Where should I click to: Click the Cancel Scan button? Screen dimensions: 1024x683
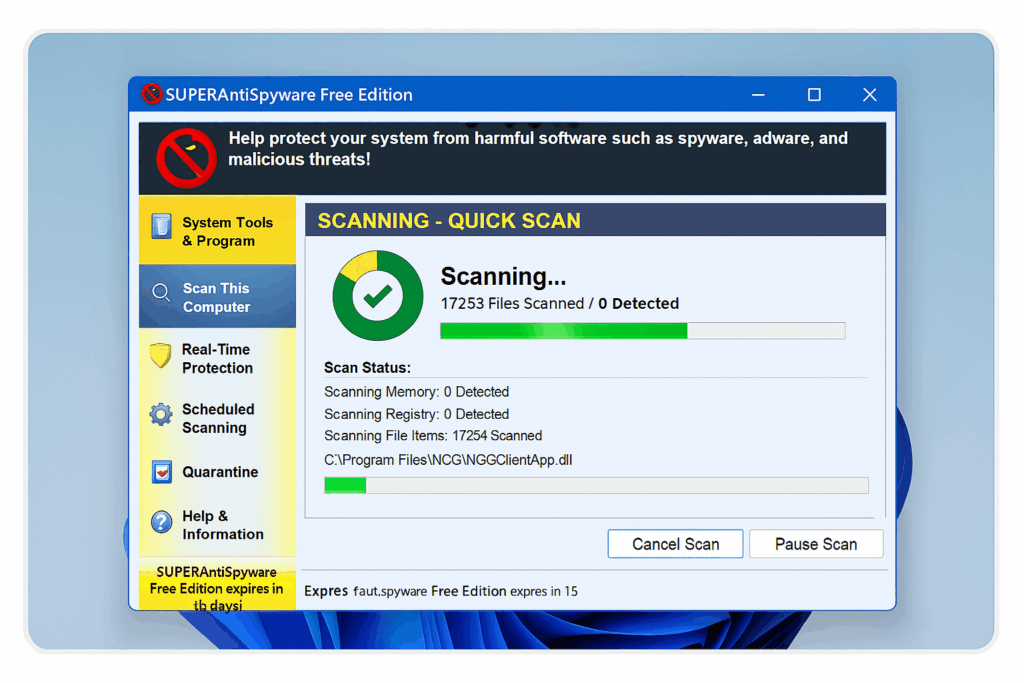(x=675, y=543)
